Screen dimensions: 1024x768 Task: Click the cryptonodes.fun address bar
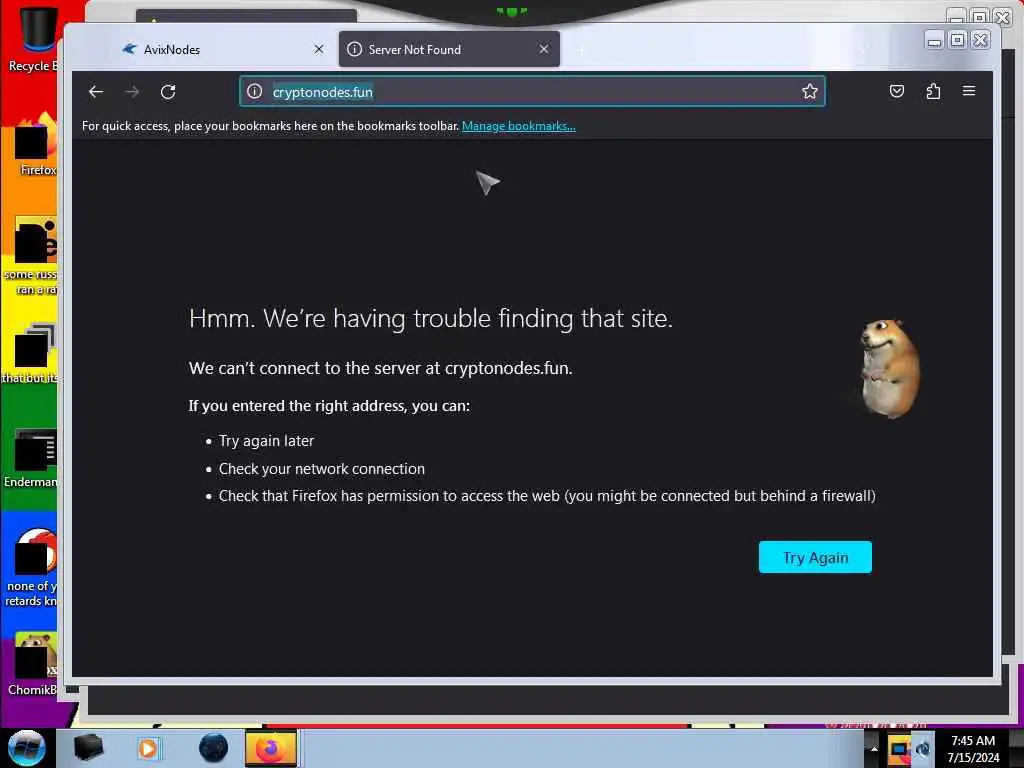click(x=532, y=91)
